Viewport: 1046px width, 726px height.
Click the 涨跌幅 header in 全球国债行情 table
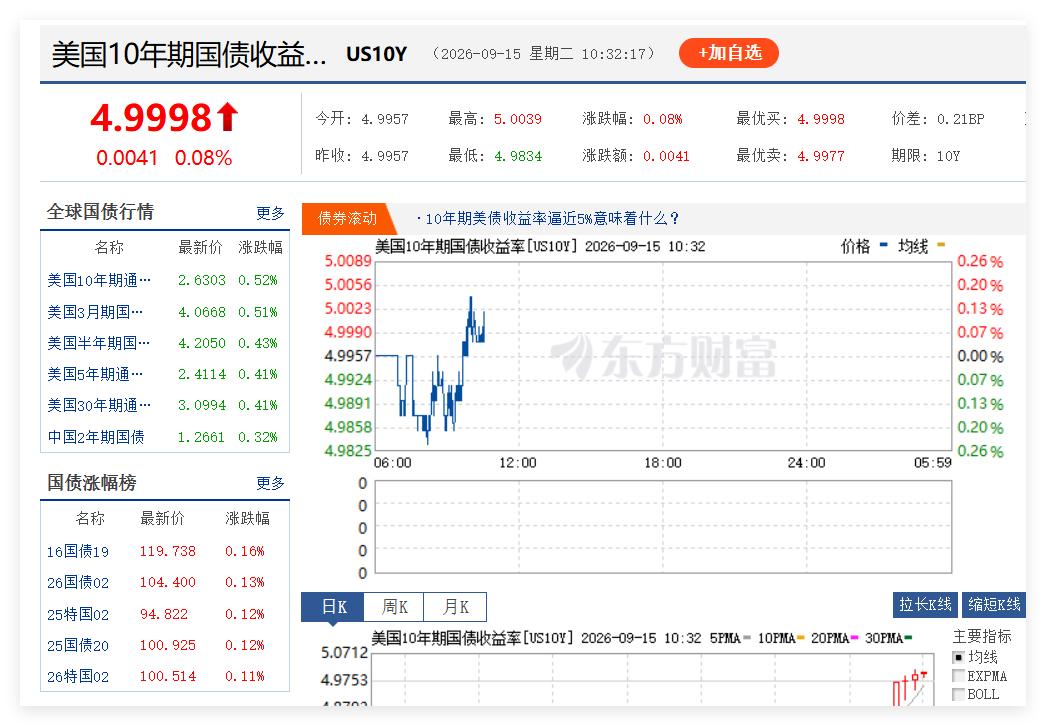click(x=260, y=248)
